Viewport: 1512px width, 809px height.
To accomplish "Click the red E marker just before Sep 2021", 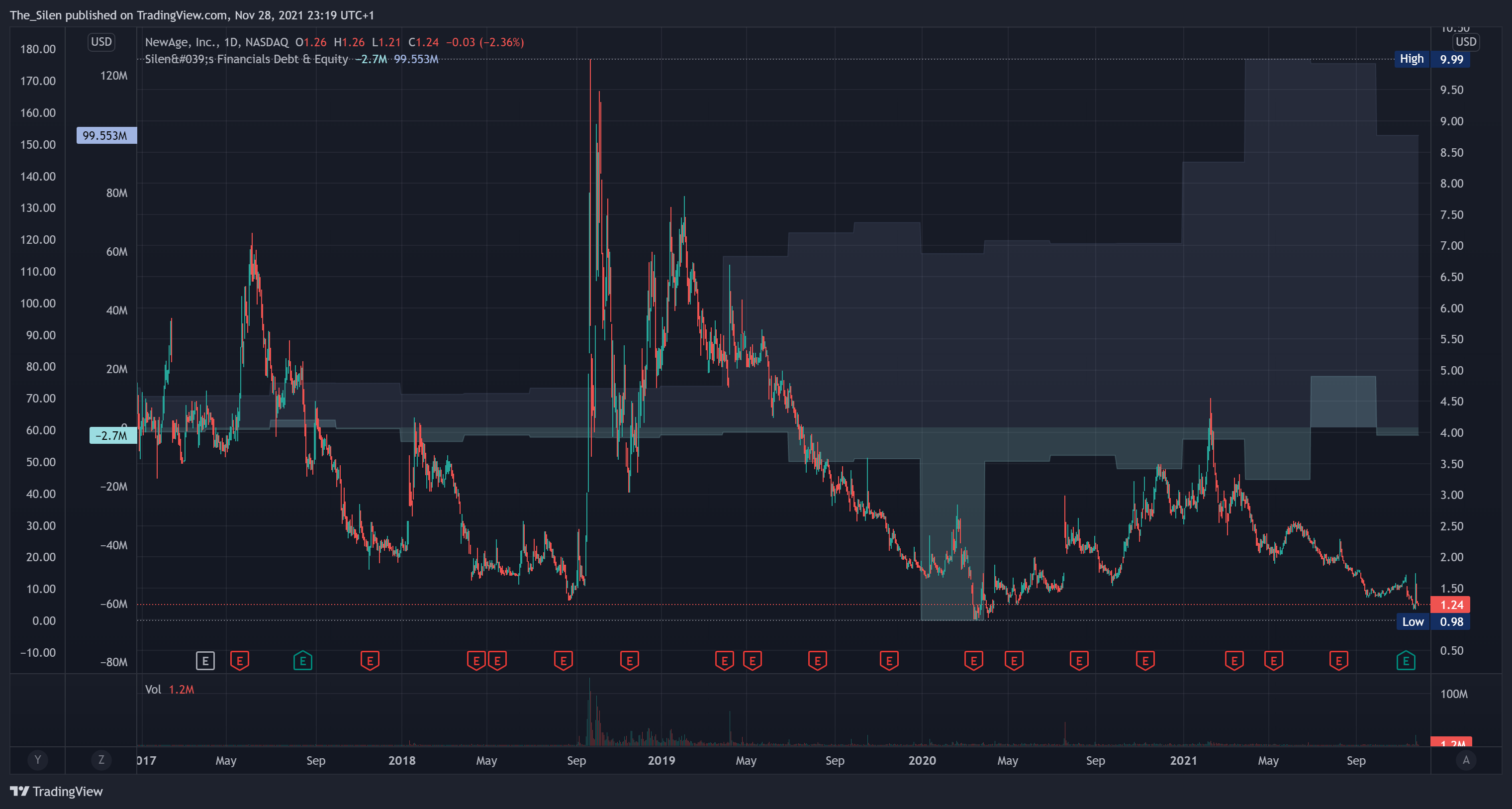I will point(1339,661).
